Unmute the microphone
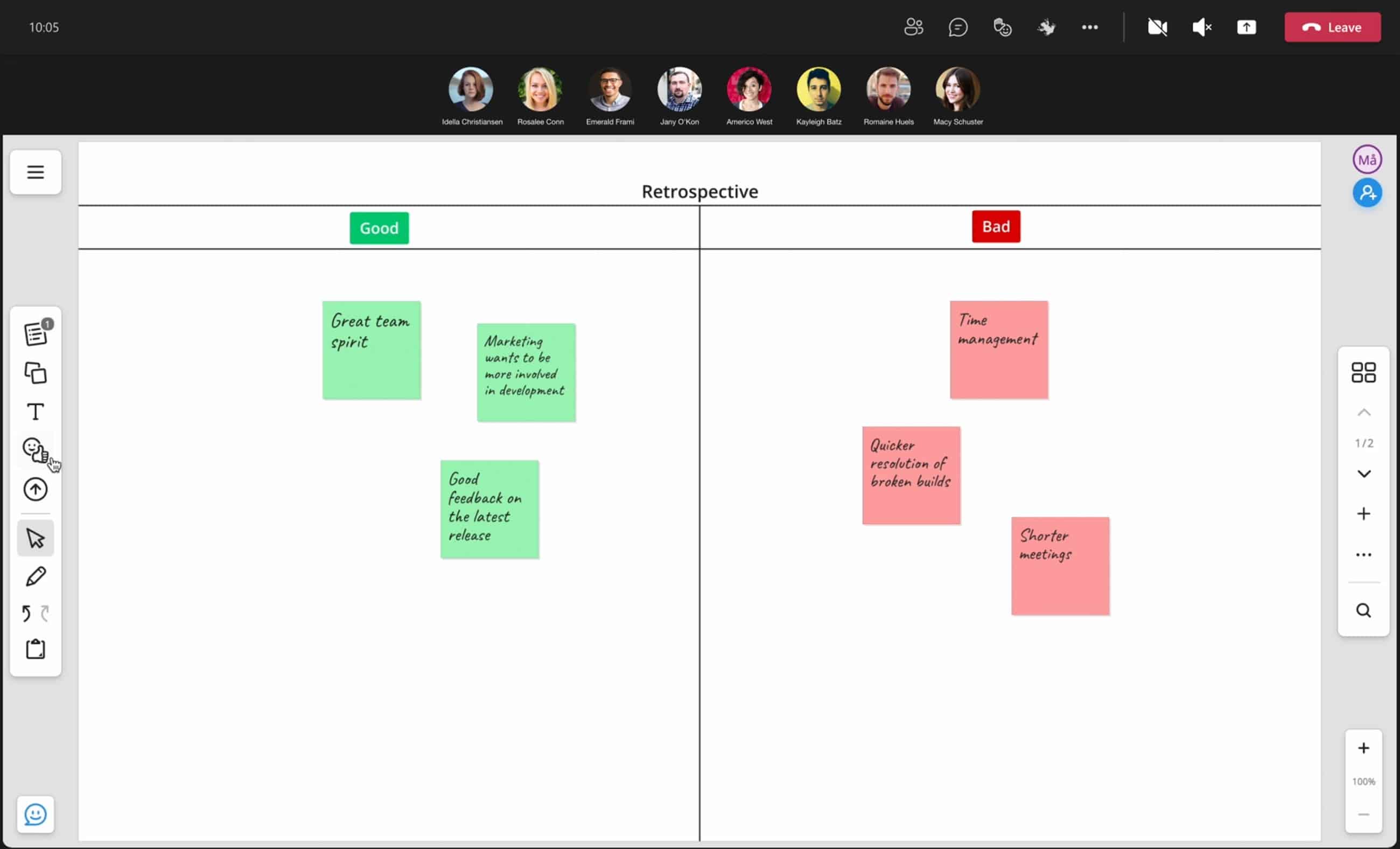 (x=1202, y=27)
